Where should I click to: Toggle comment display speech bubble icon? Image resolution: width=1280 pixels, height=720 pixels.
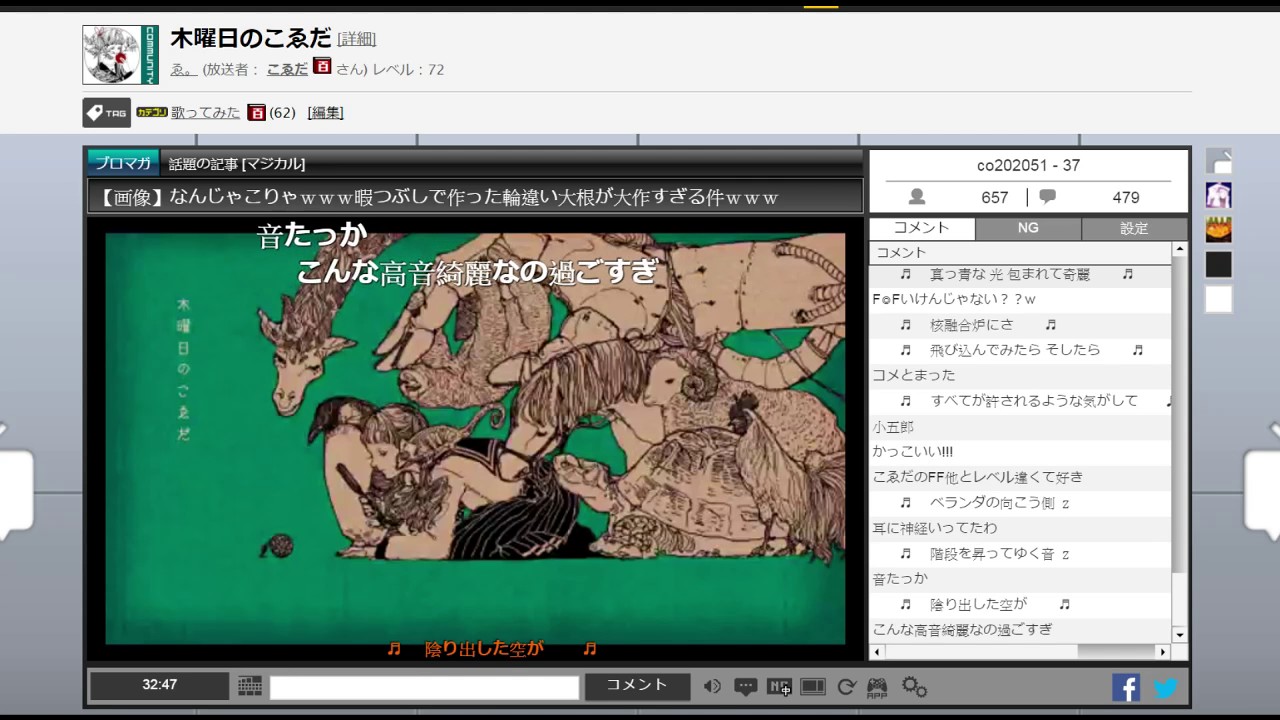point(745,686)
